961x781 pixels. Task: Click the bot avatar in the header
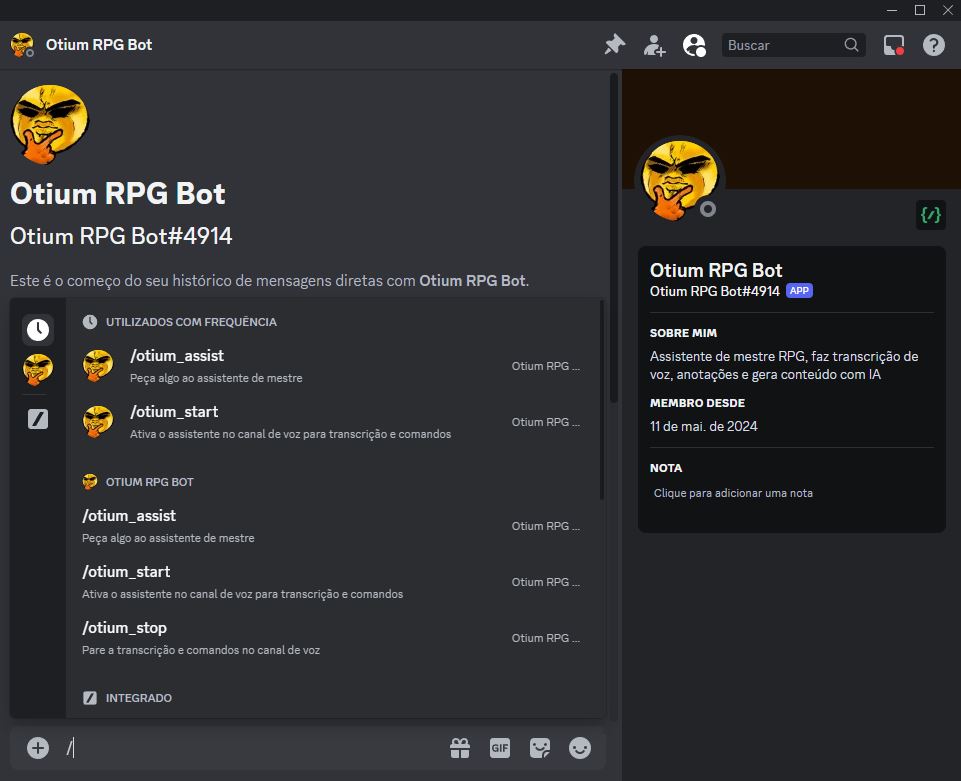(x=22, y=45)
